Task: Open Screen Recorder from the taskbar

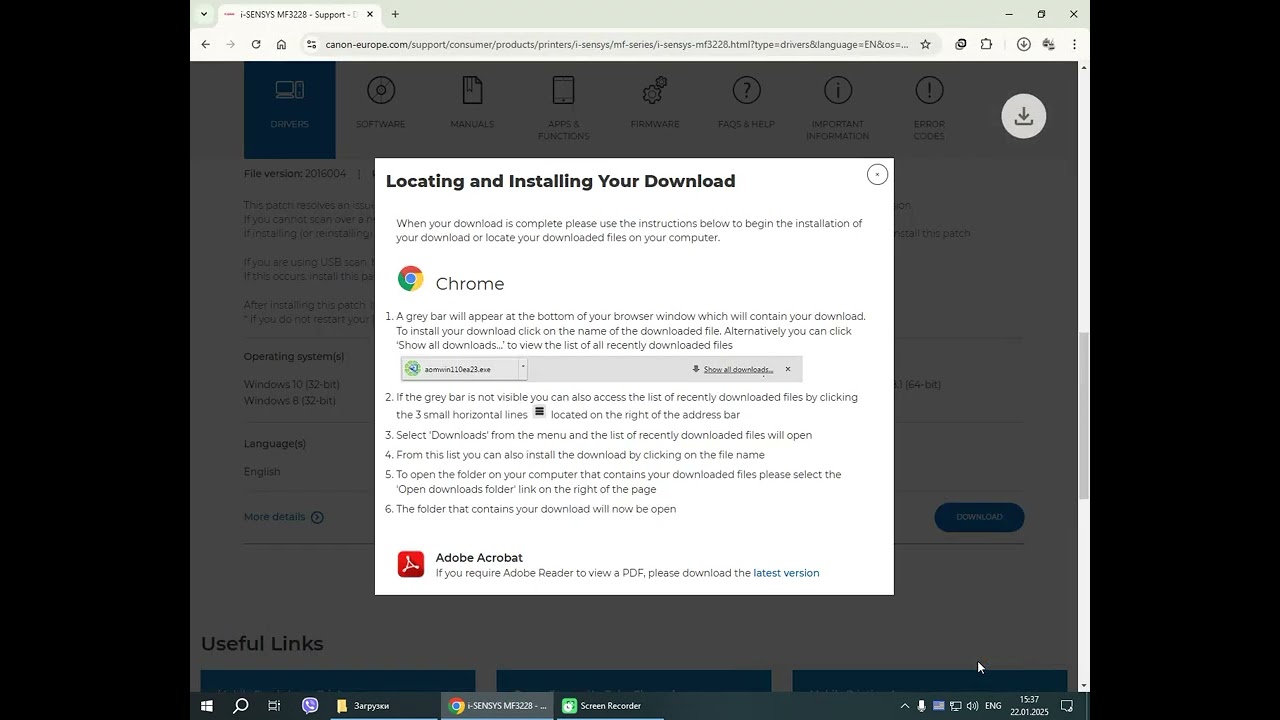Action: 610,706
